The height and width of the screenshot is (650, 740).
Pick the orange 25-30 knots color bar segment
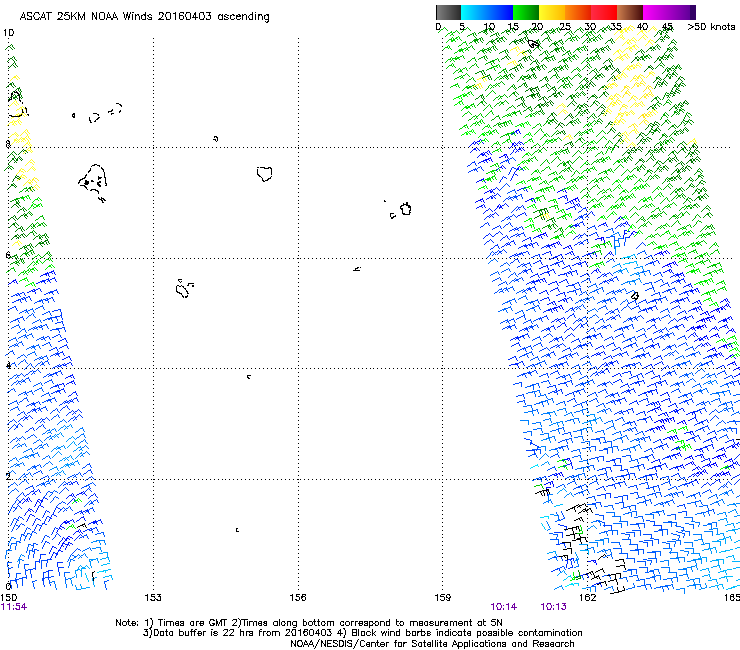(x=578, y=12)
